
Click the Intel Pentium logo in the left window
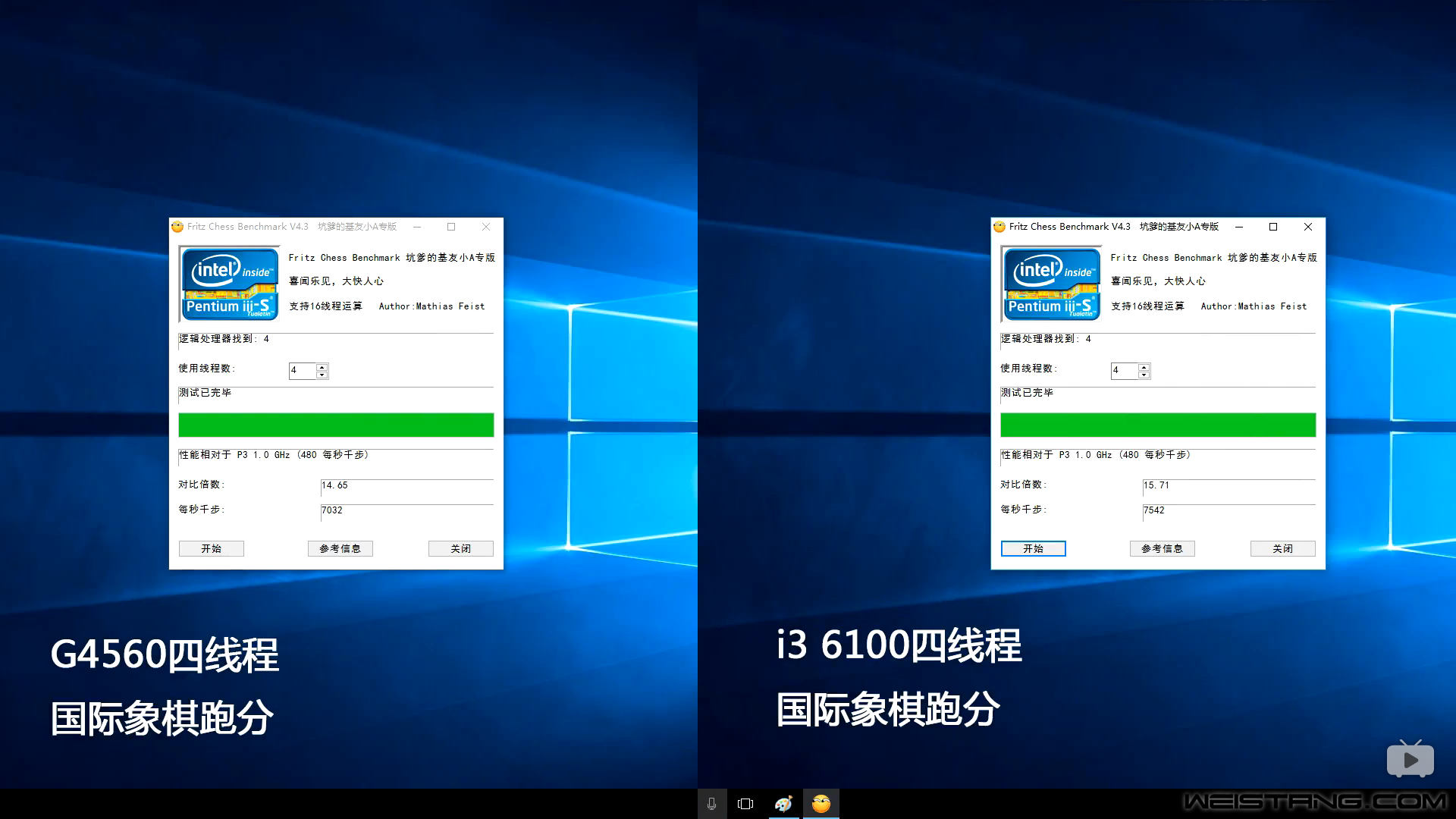[230, 284]
